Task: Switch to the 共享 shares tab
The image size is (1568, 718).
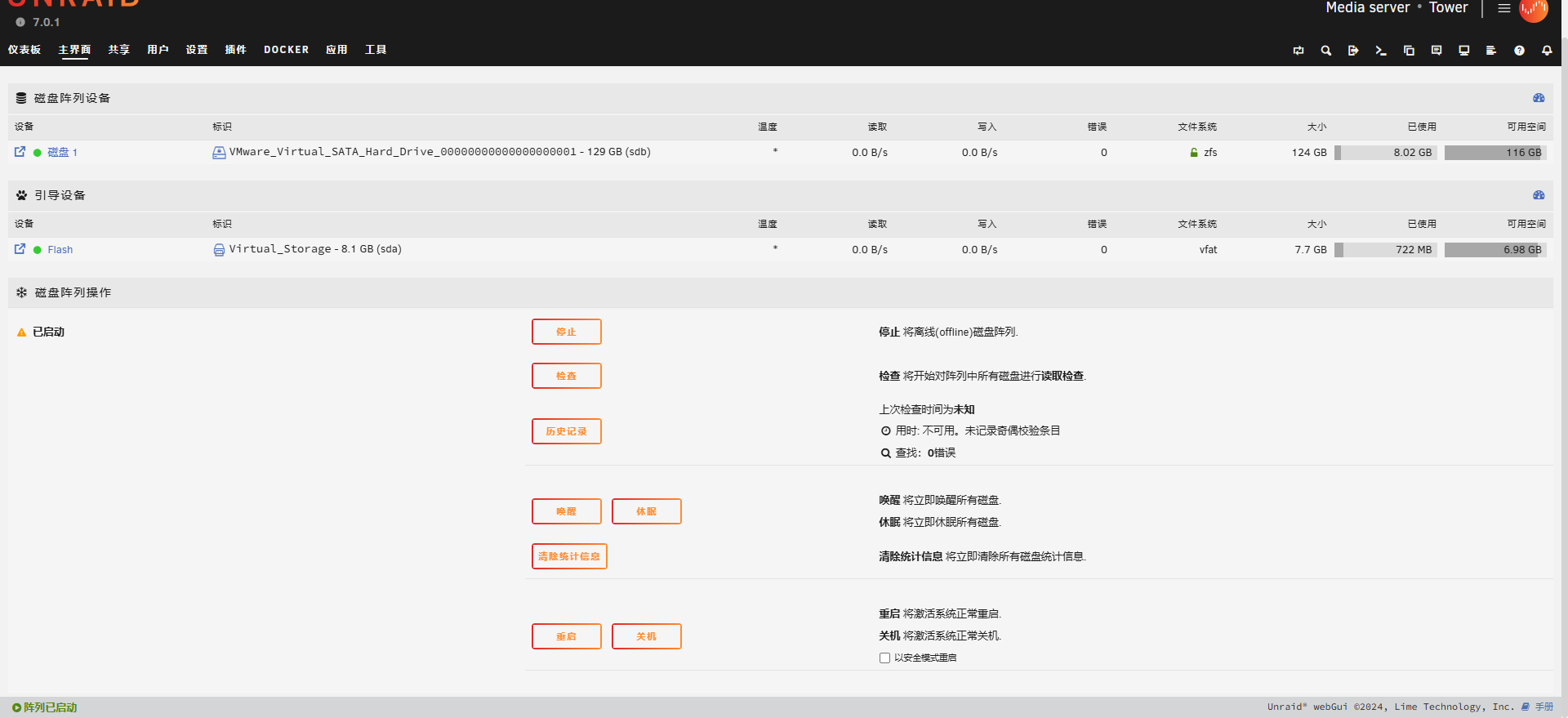Action: coord(119,50)
